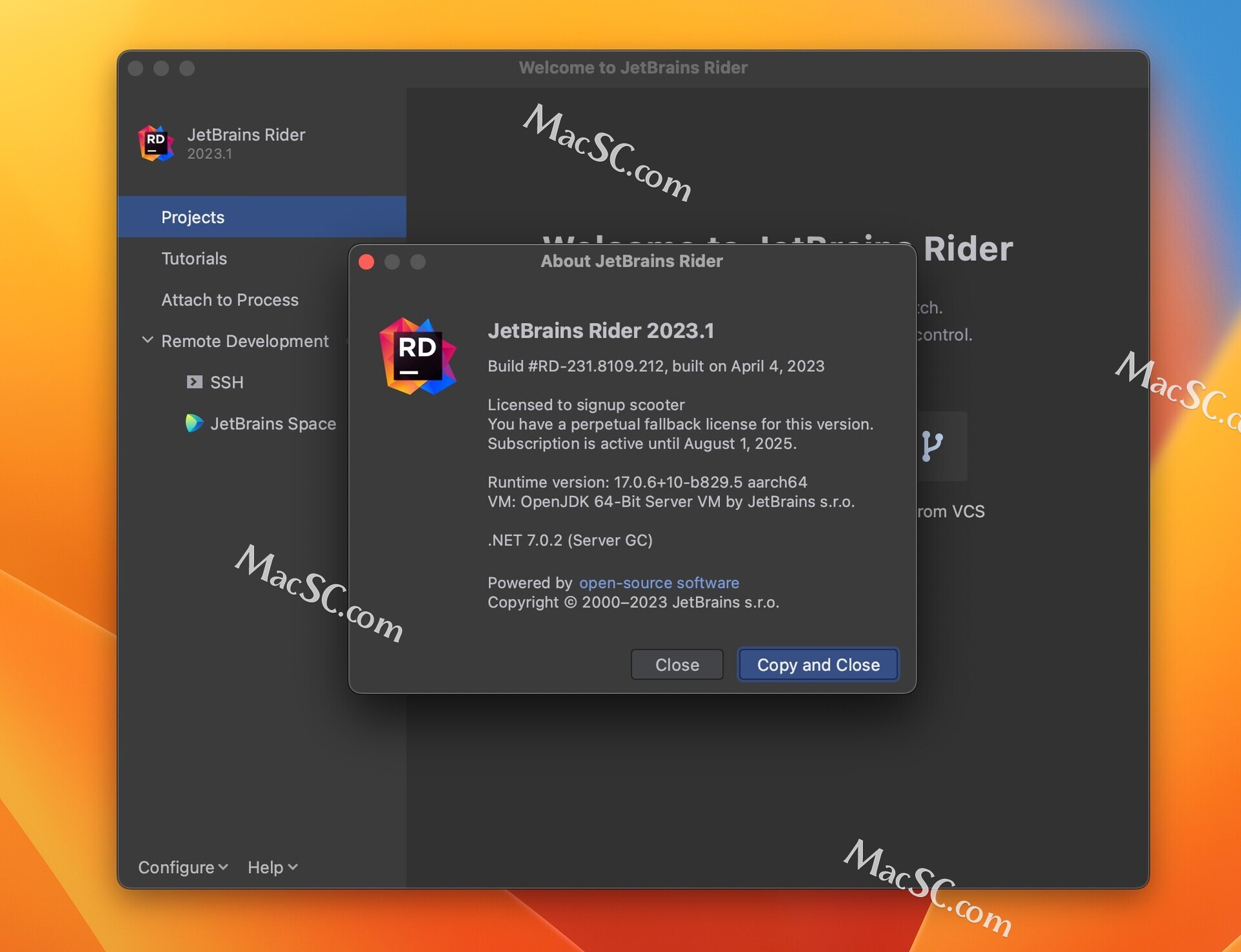
Task: Click the Runtime version line
Action: [x=648, y=482]
